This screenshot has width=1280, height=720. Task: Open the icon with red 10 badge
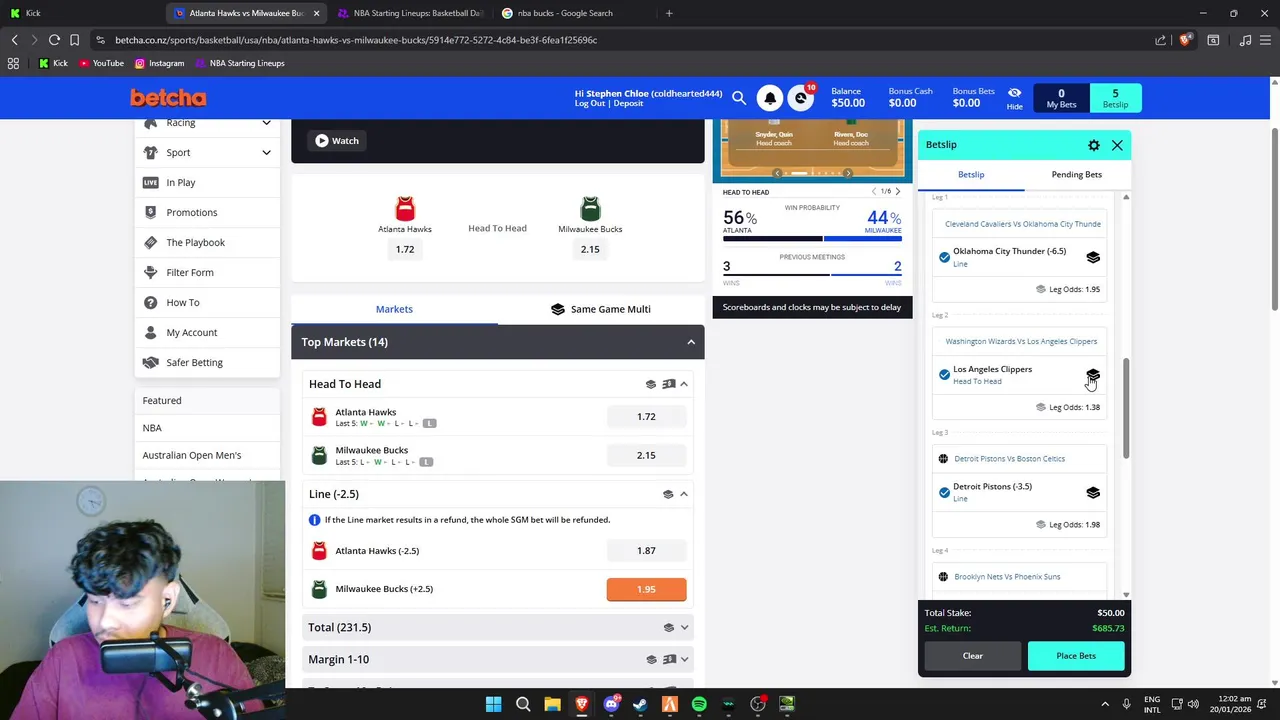[801, 98]
